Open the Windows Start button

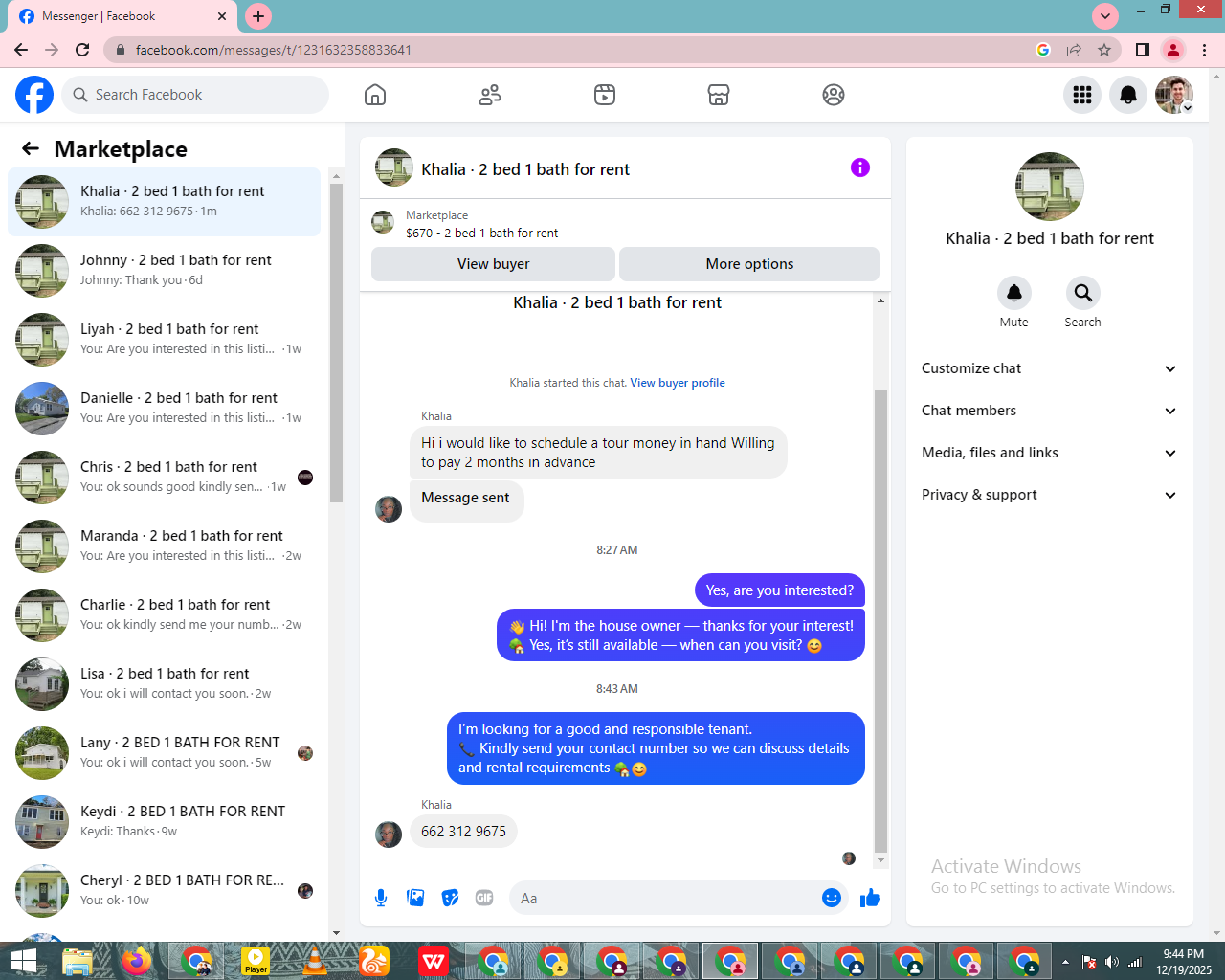coord(22,961)
